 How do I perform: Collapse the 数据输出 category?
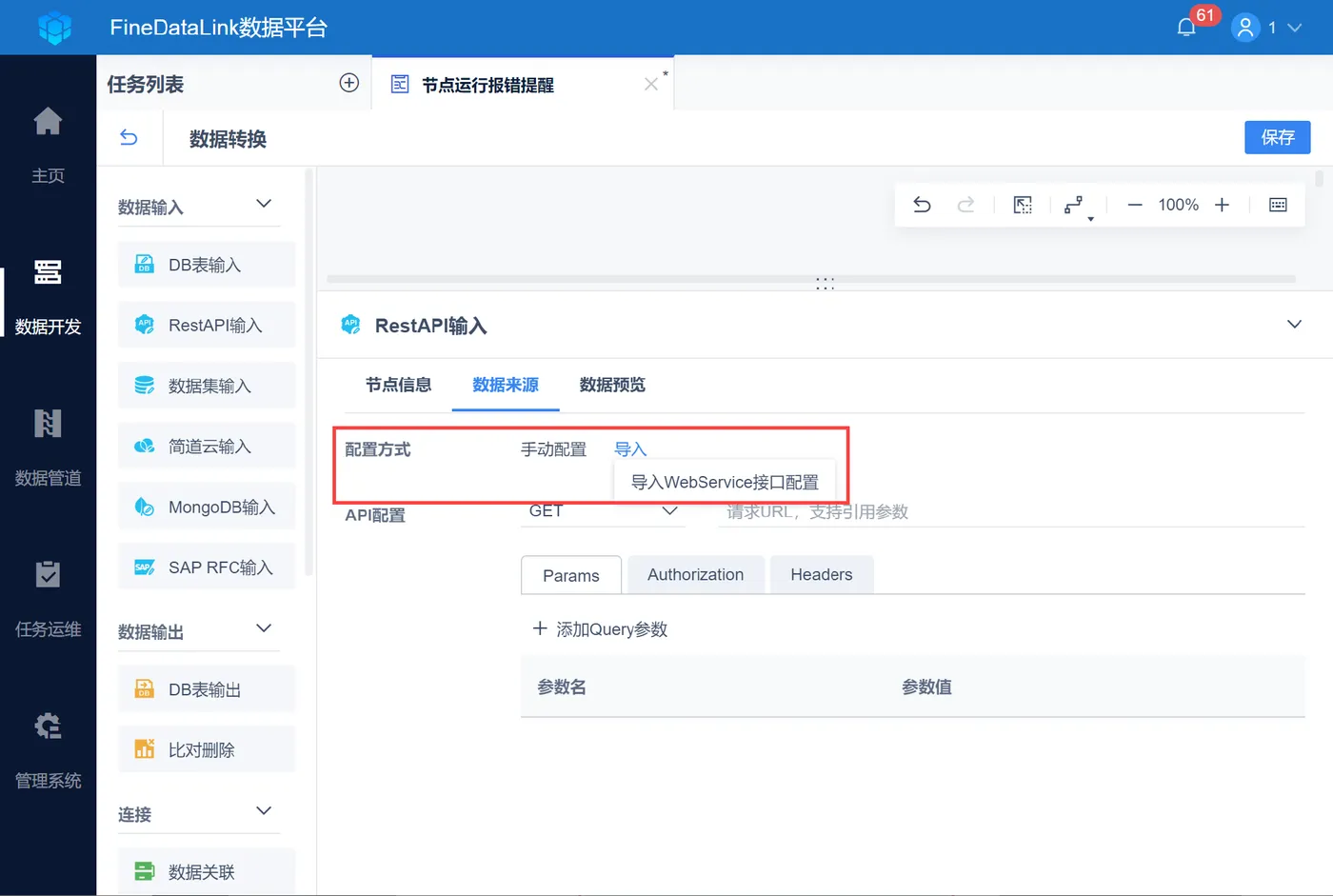pyautogui.click(x=264, y=628)
